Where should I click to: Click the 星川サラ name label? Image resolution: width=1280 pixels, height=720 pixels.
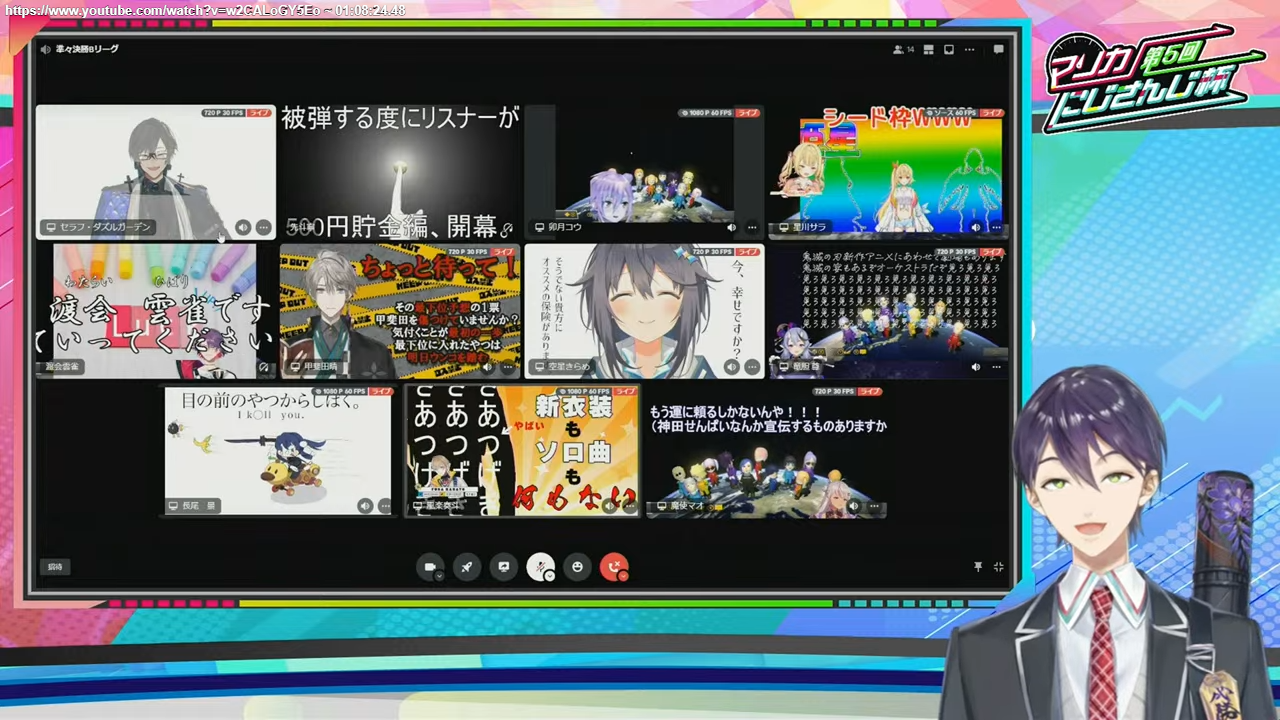pyautogui.click(x=803, y=227)
